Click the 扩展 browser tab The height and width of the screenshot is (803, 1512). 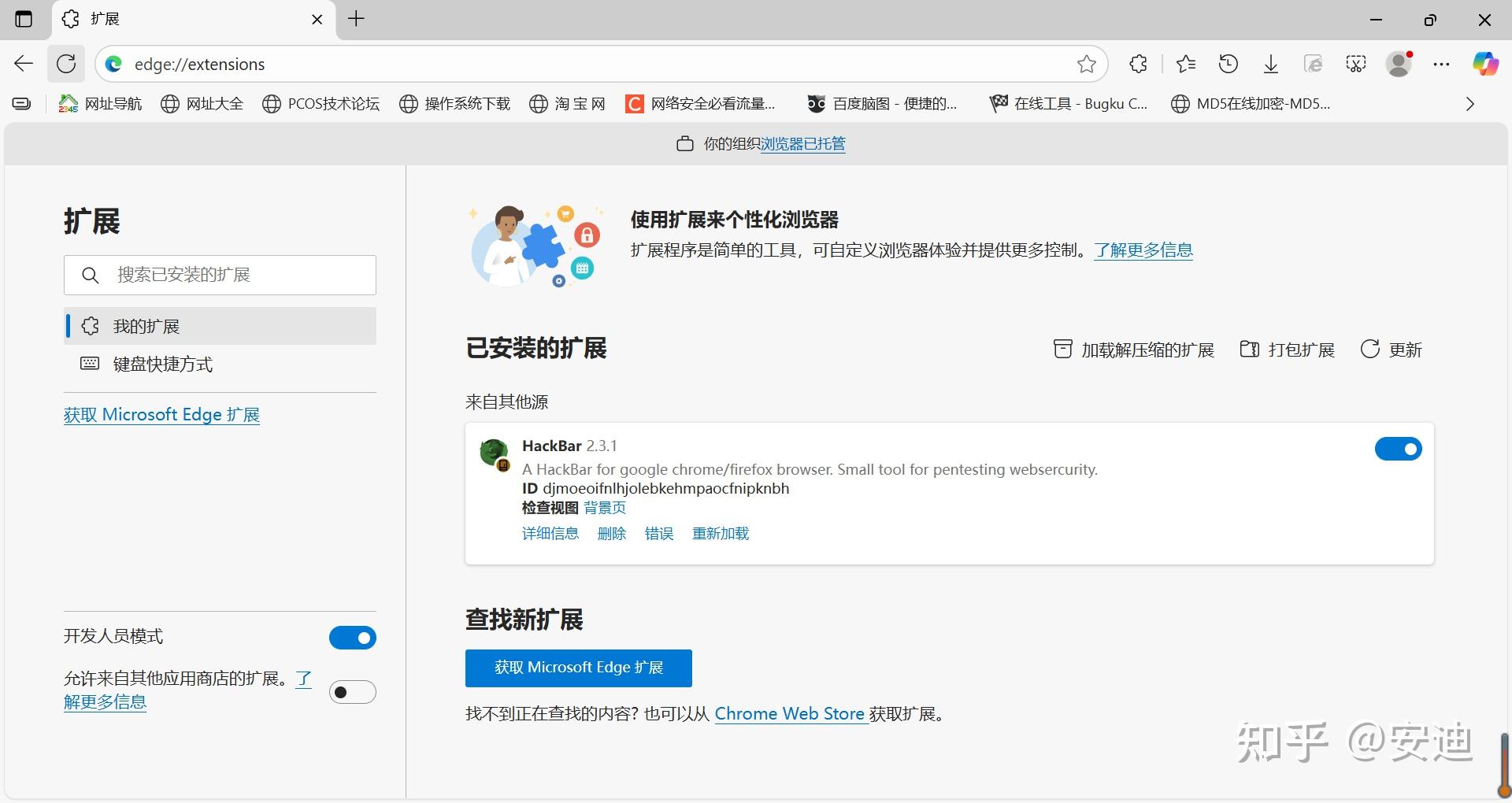pyautogui.click(x=194, y=19)
